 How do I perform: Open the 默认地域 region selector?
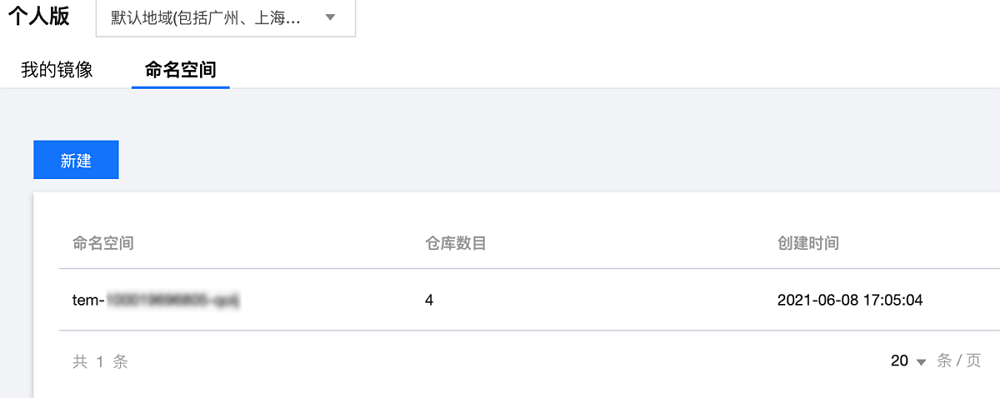point(226,18)
